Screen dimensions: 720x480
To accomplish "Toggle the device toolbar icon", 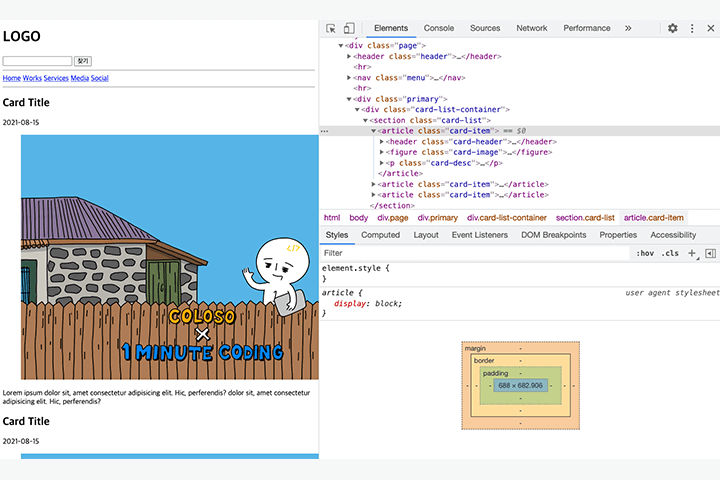I will [x=349, y=28].
